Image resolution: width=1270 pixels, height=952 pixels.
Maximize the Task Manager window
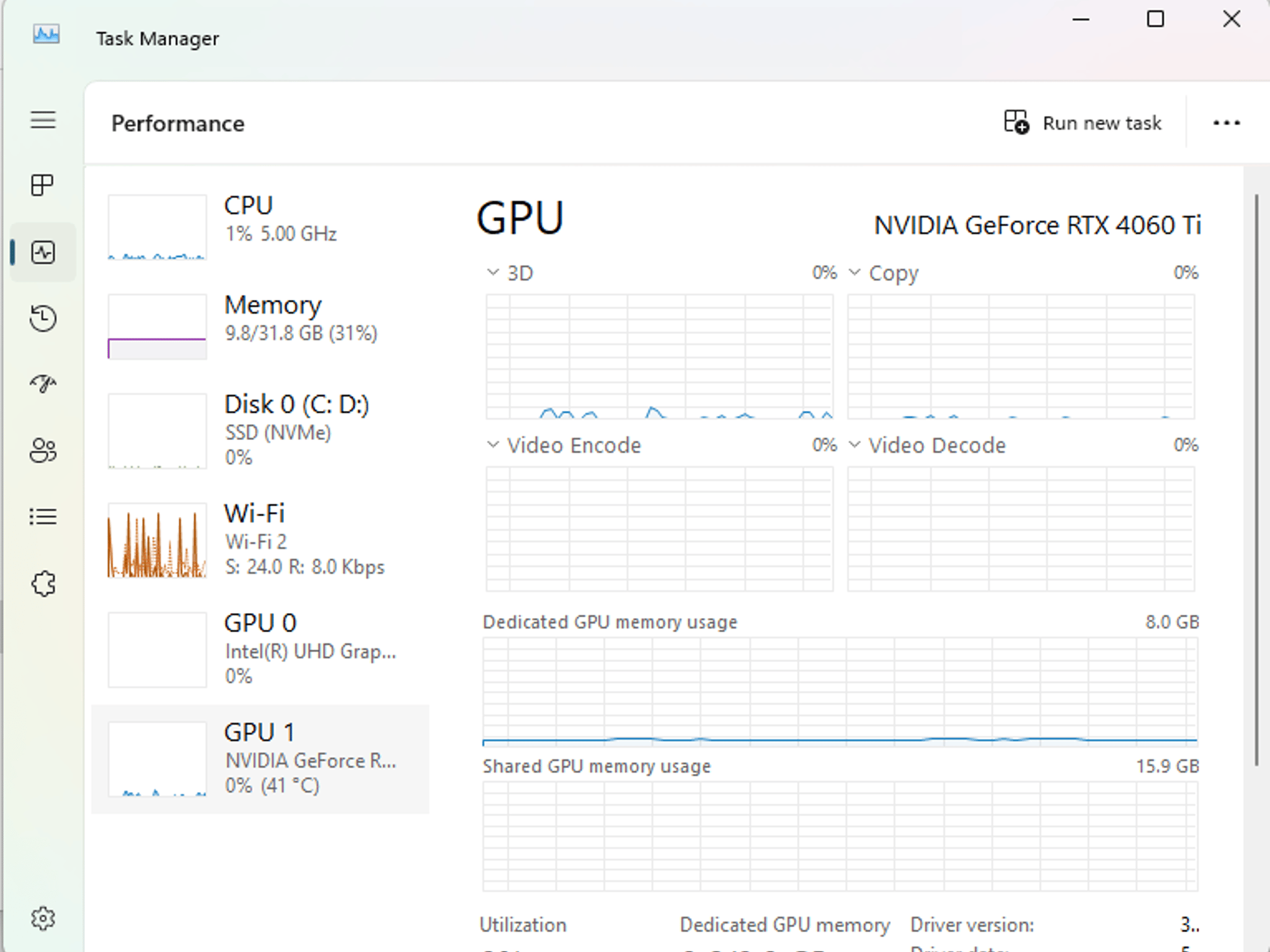pos(1155,19)
